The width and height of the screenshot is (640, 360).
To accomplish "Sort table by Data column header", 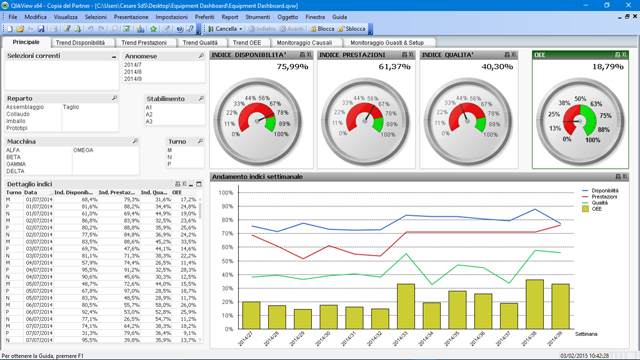I will click(x=37, y=192).
